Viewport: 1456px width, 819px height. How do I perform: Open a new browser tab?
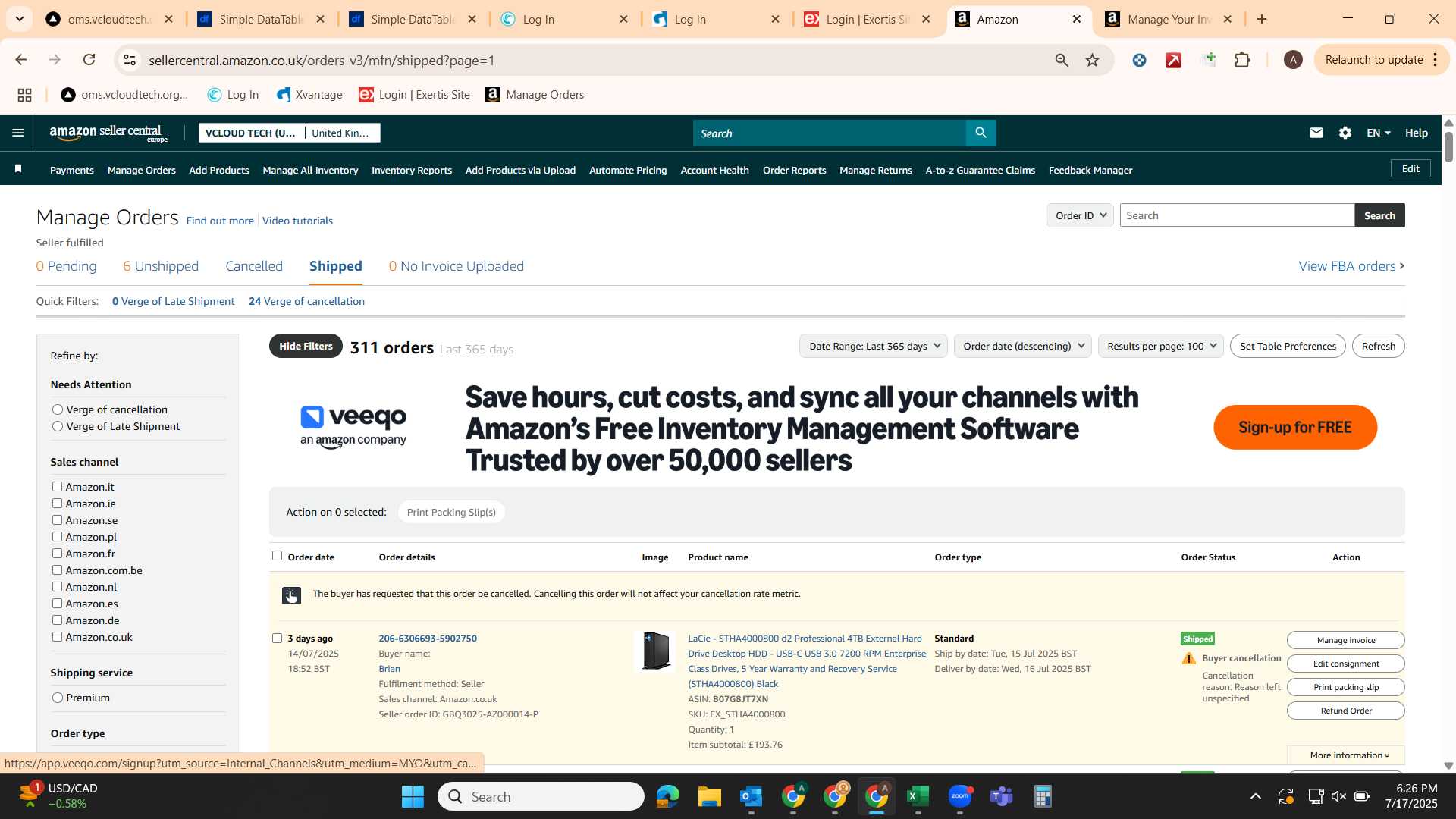1262,19
